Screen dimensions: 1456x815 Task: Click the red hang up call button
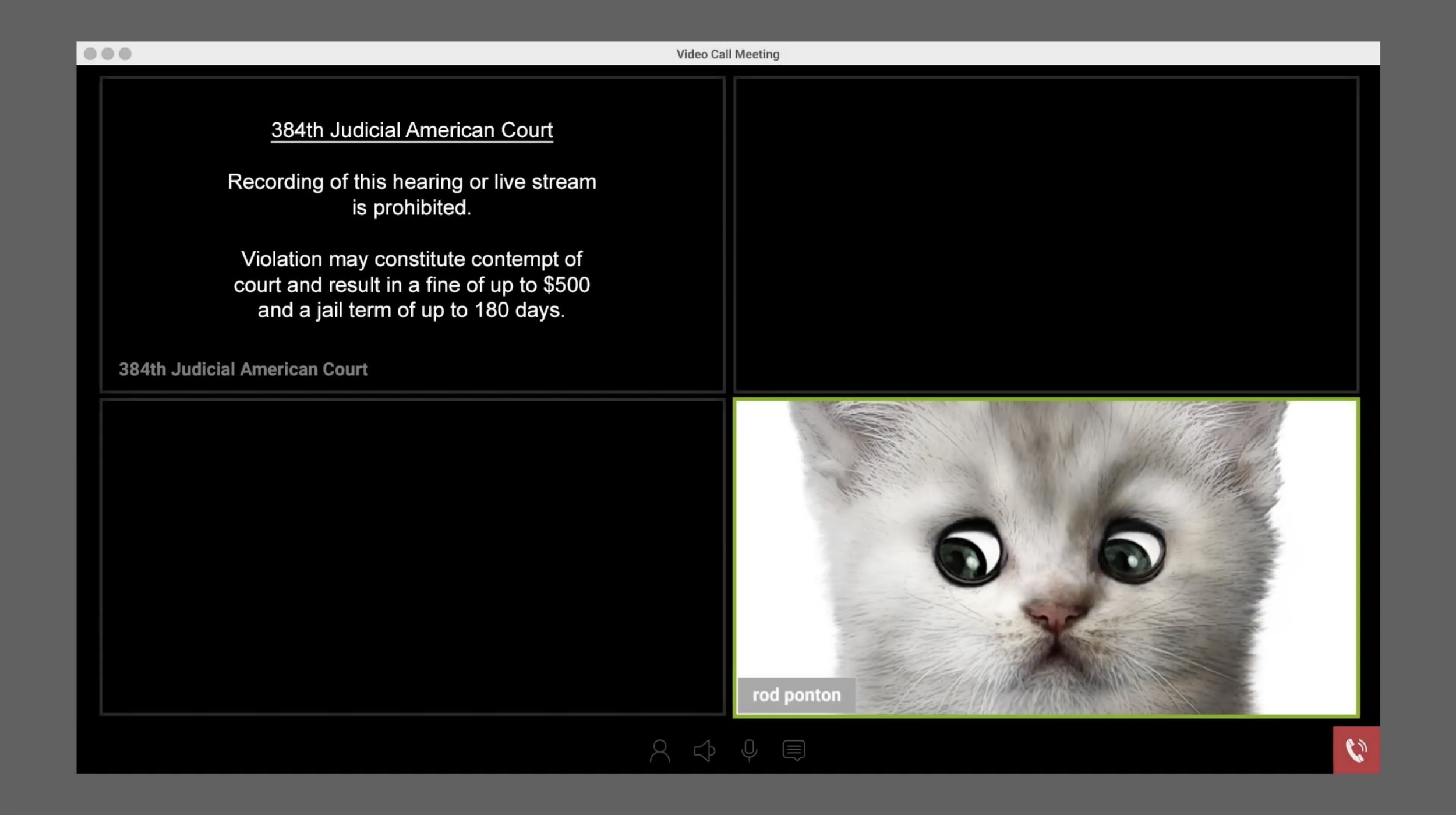pos(1356,750)
